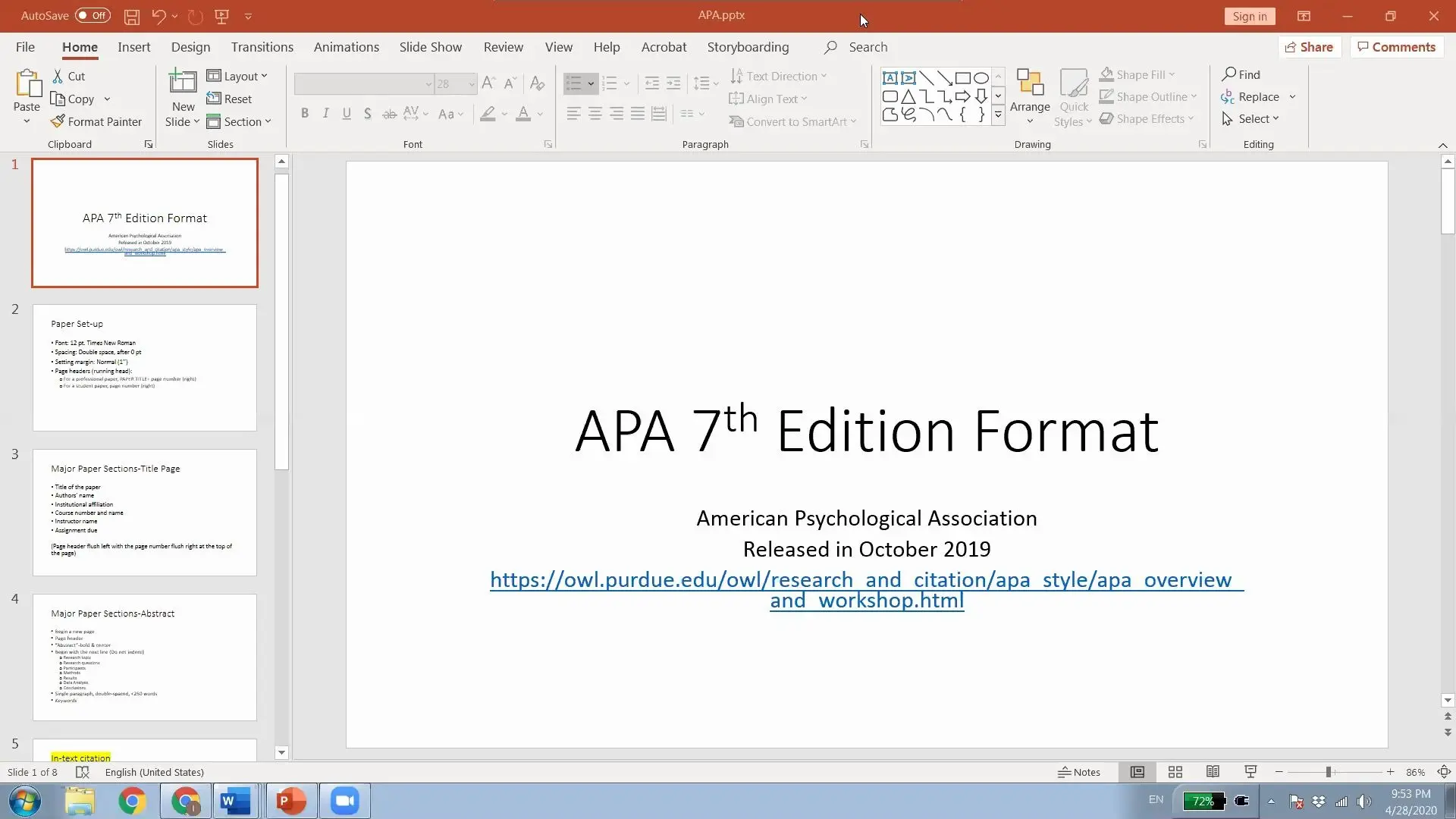Viewport: 1456px width, 819px height.
Task: Click the Cut scissors icon
Action: pos(58,76)
